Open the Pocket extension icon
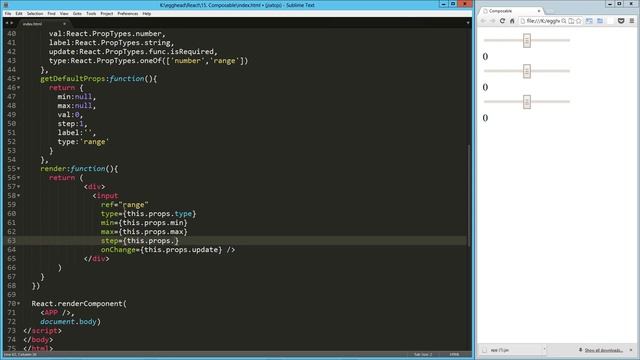640x360 pixels. [x=621, y=21]
